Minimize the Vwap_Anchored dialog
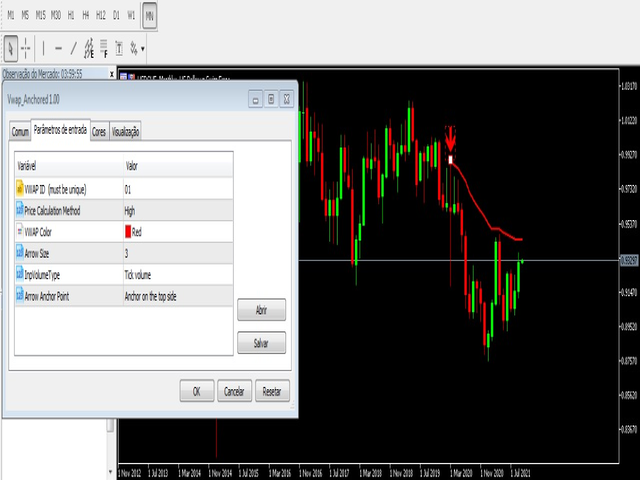Screen dimensions: 640x480 pos(256,99)
